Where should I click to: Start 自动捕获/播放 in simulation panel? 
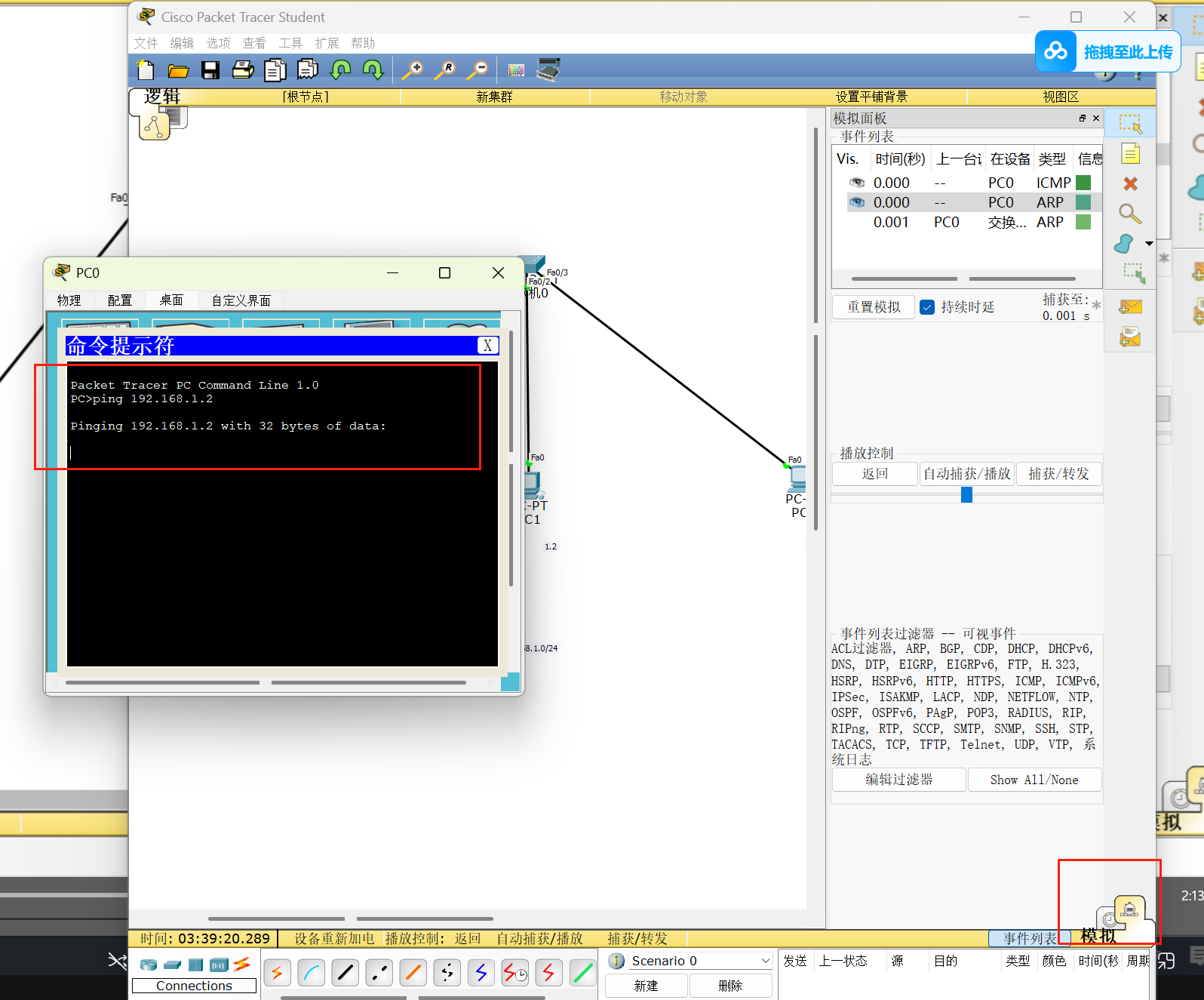coord(967,474)
